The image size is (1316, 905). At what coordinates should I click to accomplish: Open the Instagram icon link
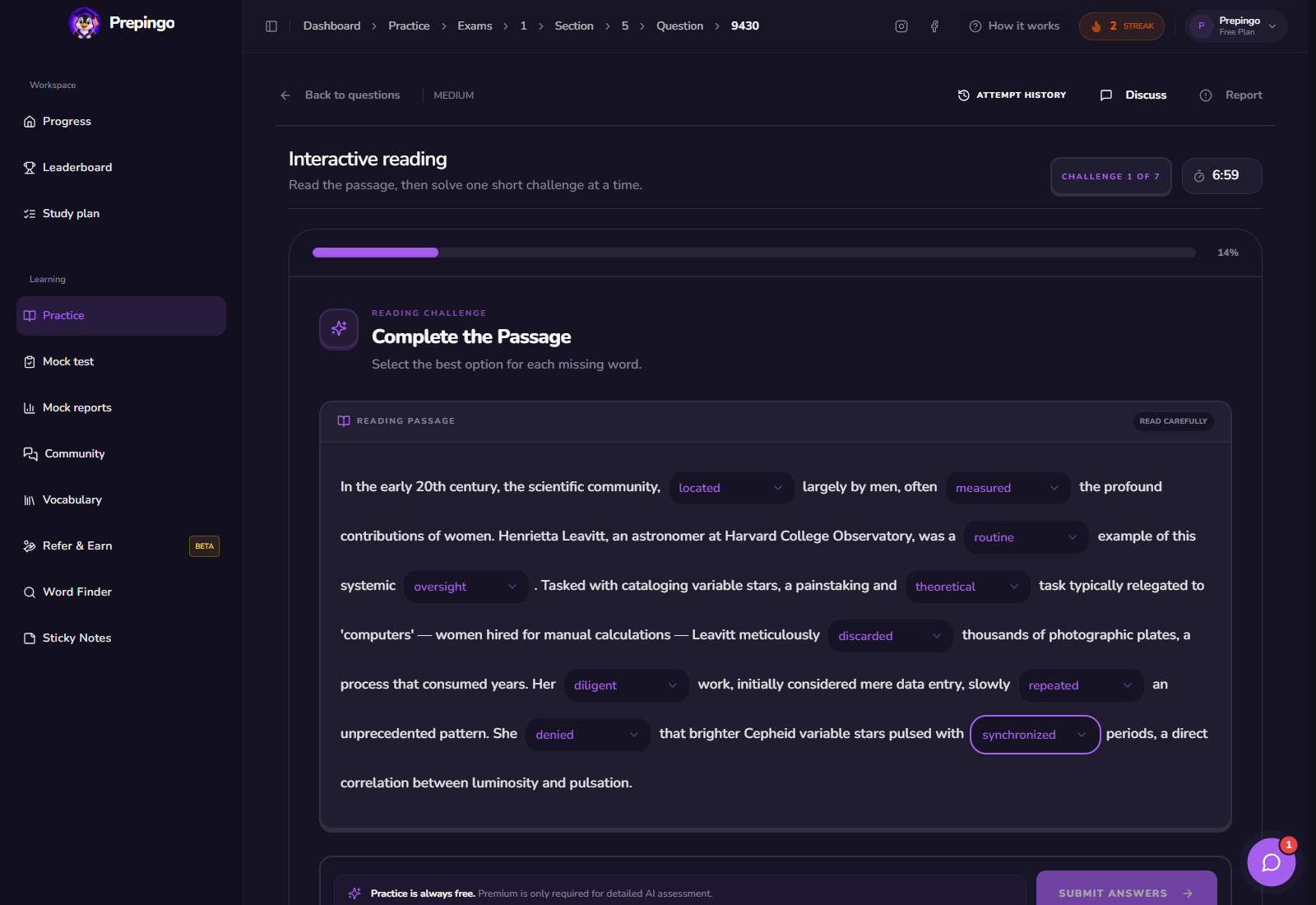click(901, 26)
